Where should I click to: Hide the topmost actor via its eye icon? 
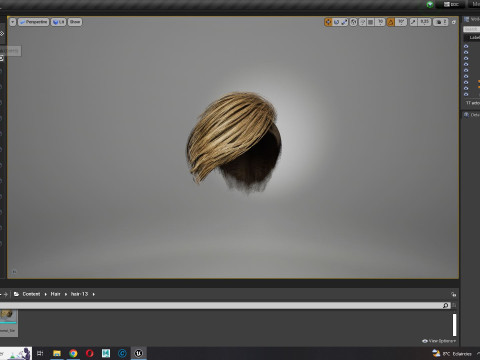pos(466,46)
